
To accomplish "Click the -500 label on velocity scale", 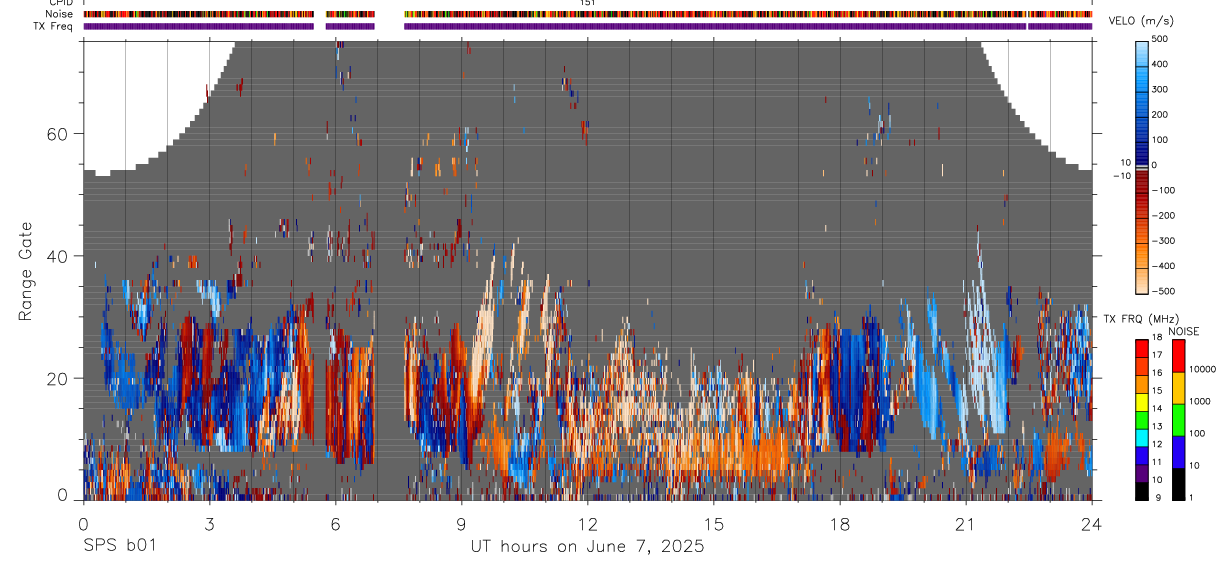I will [1163, 291].
